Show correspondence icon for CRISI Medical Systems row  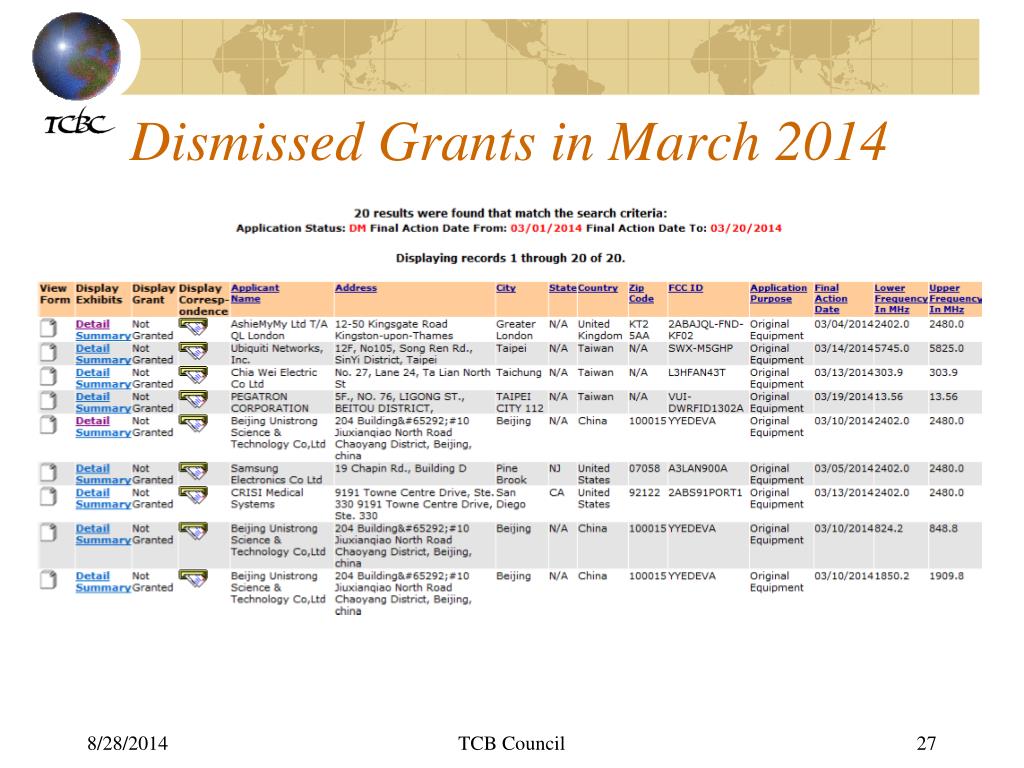click(193, 496)
